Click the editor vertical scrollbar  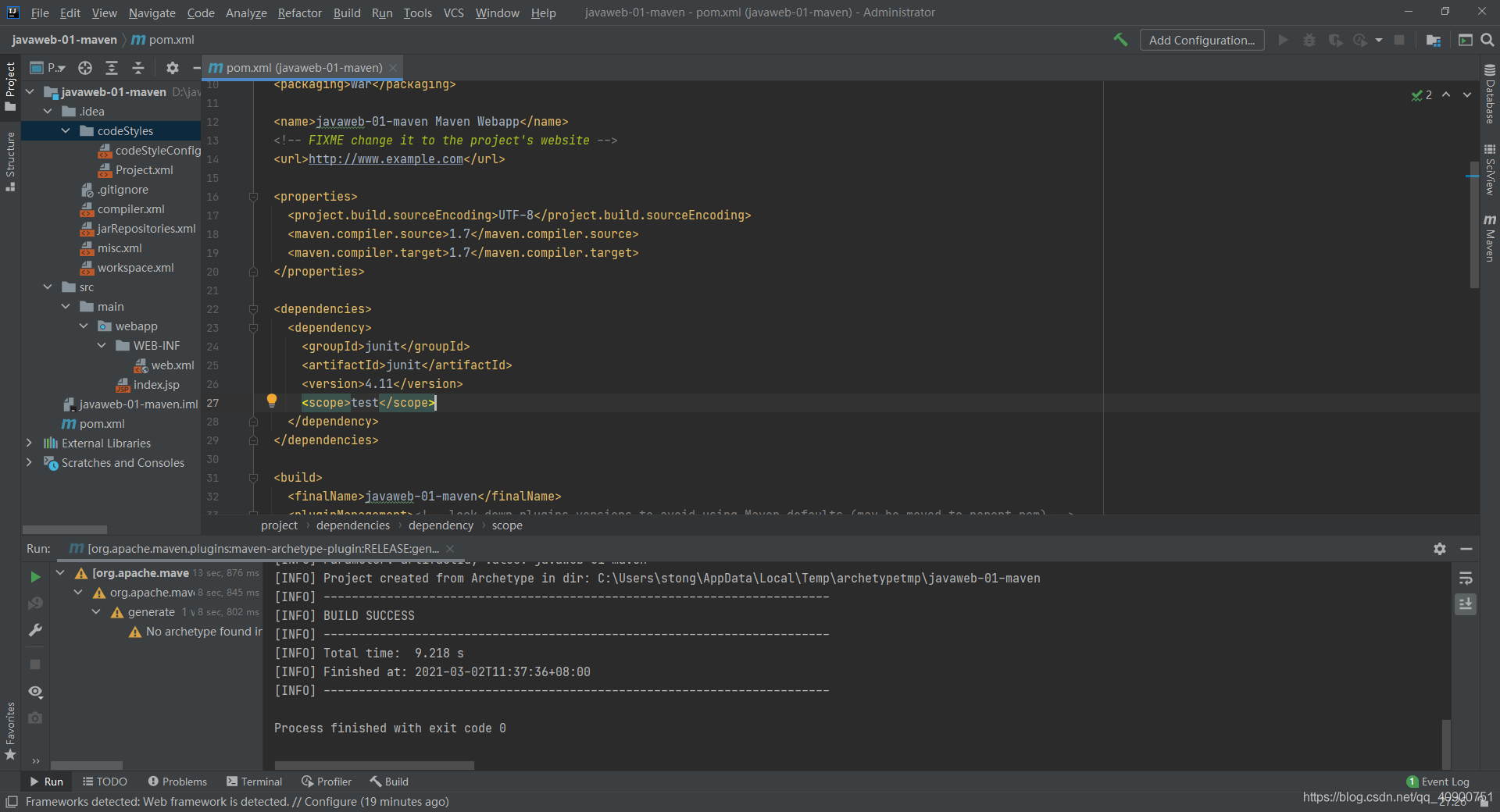[x=1473, y=226]
